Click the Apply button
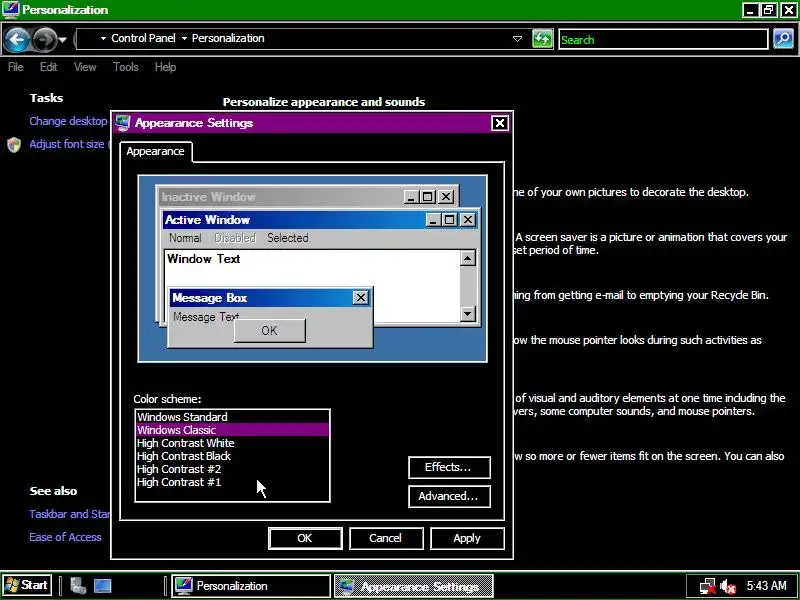 pyautogui.click(x=467, y=538)
